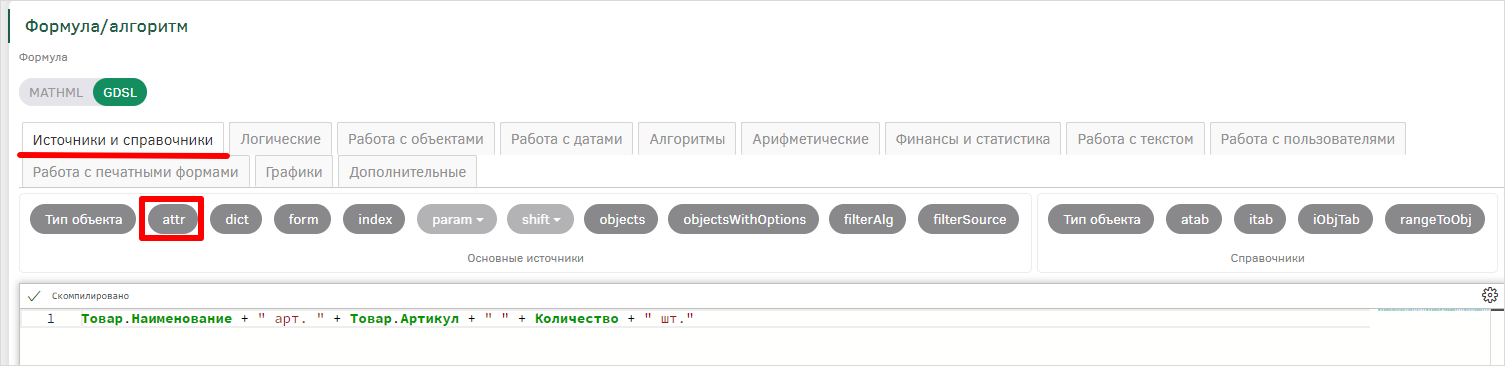Open the Арифметические tab

click(810, 139)
